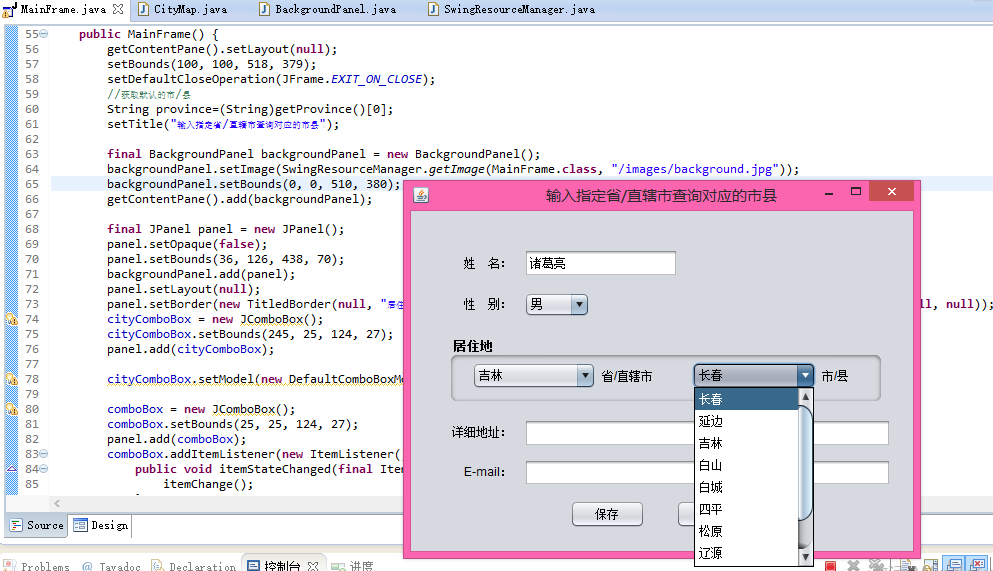Focus the E-mail input field
The width and height of the screenshot is (993, 571).
[x=707, y=472]
